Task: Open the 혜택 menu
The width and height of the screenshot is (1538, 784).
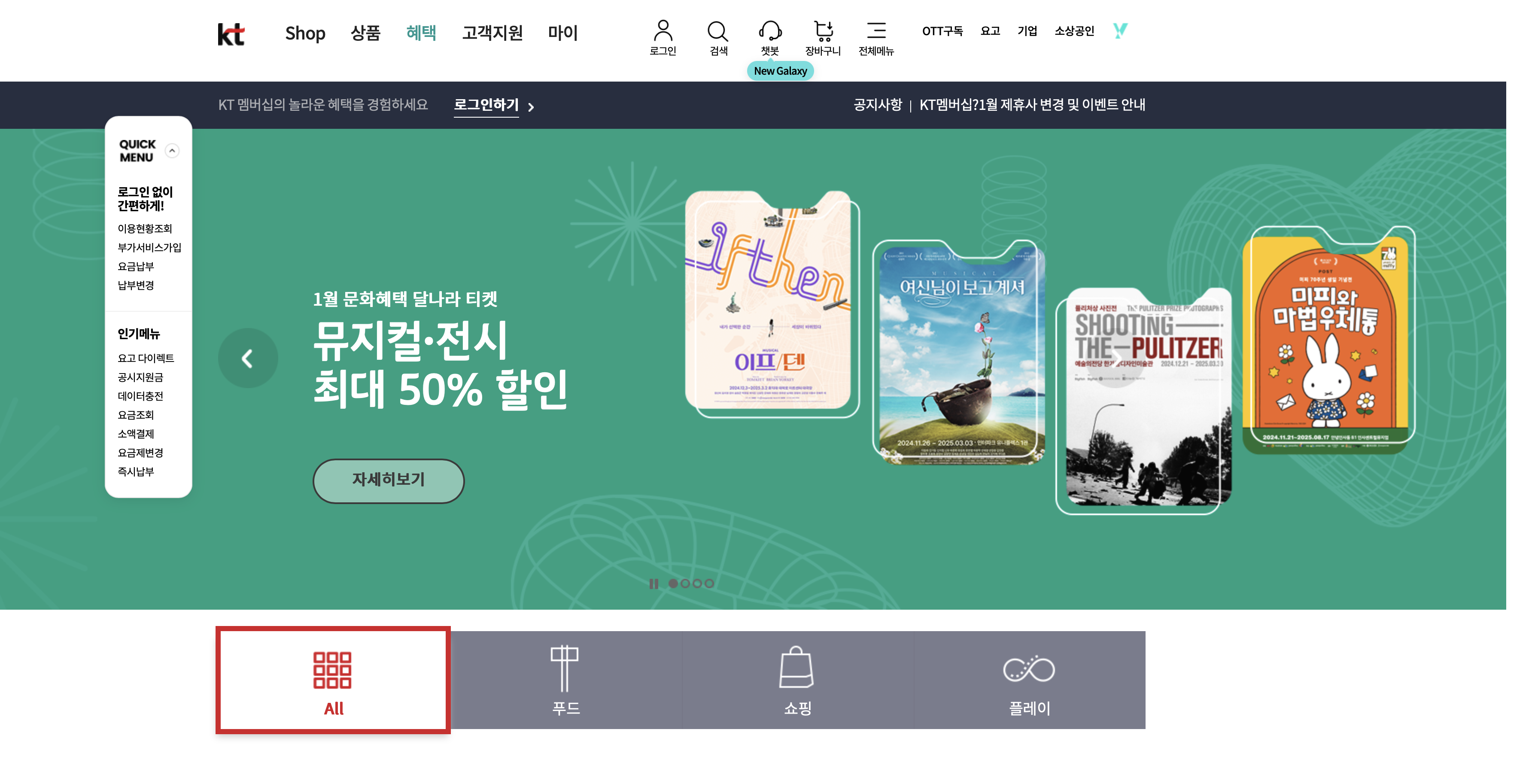Action: (x=420, y=33)
